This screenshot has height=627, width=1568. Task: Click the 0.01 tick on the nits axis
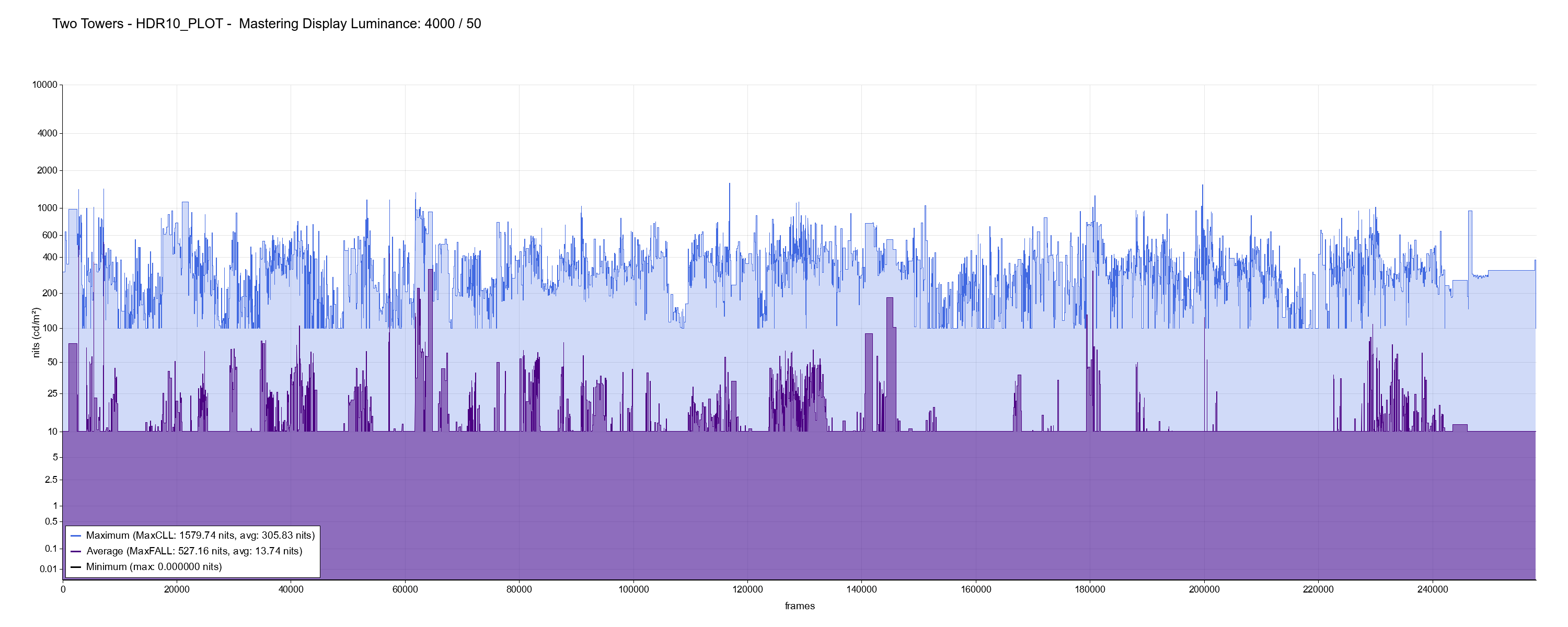pyautogui.click(x=49, y=569)
